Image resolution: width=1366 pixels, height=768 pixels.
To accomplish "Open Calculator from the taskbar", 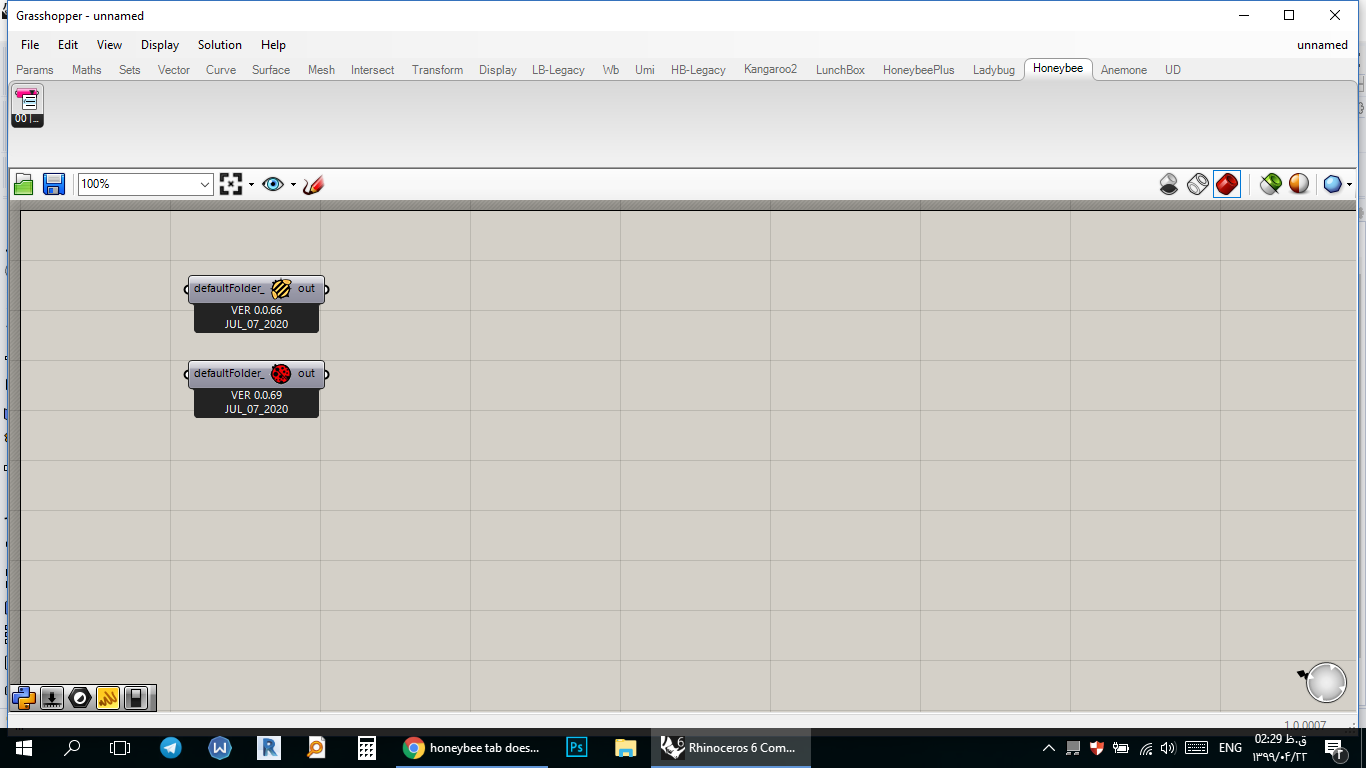I will pyautogui.click(x=366, y=747).
